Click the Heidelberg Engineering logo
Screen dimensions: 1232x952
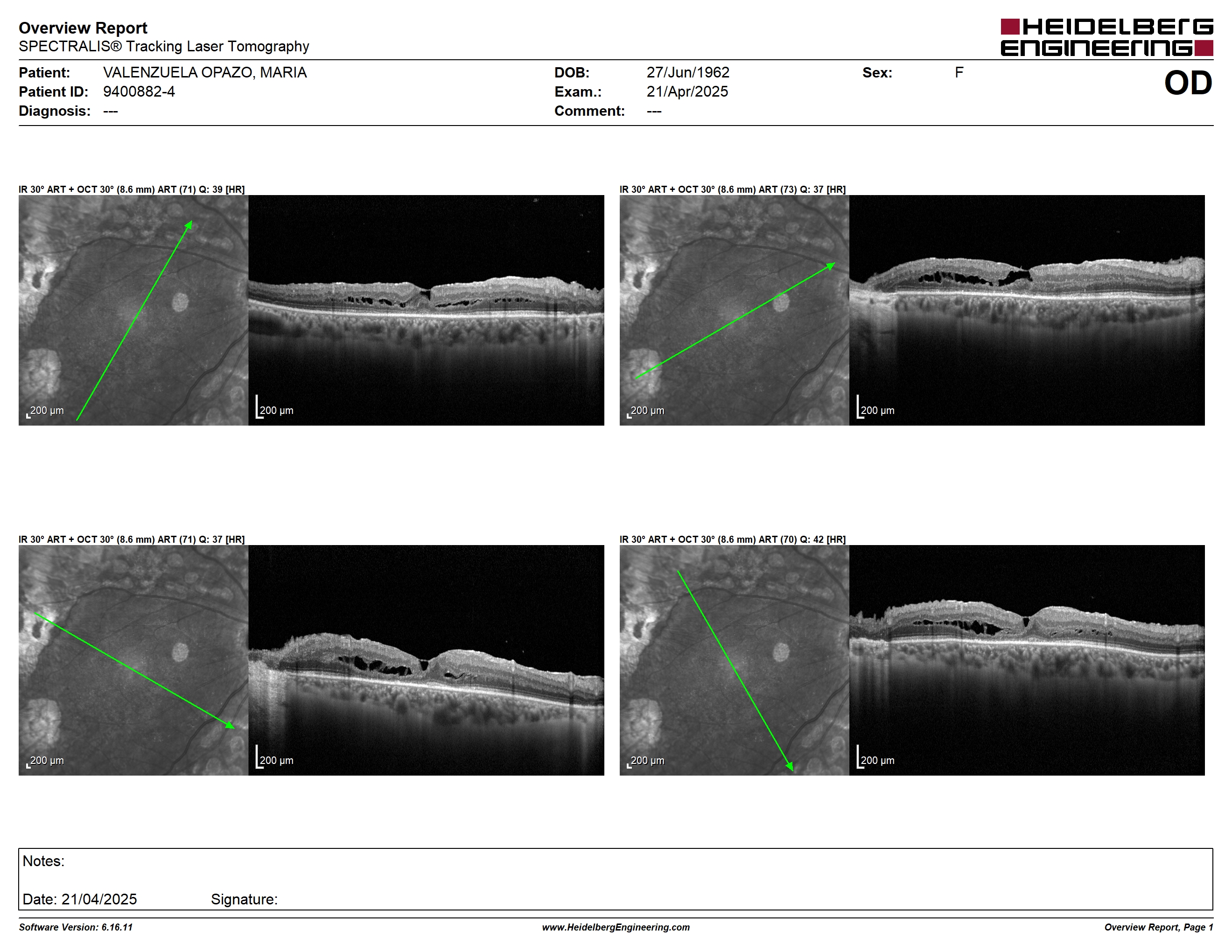pos(1106,37)
